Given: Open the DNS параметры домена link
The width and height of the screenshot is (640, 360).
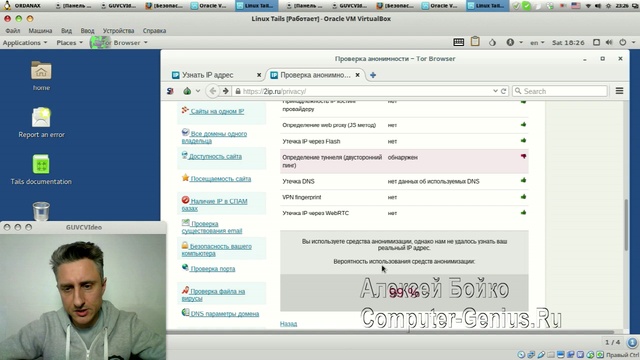Looking at the screenshot, I should [x=225, y=313].
